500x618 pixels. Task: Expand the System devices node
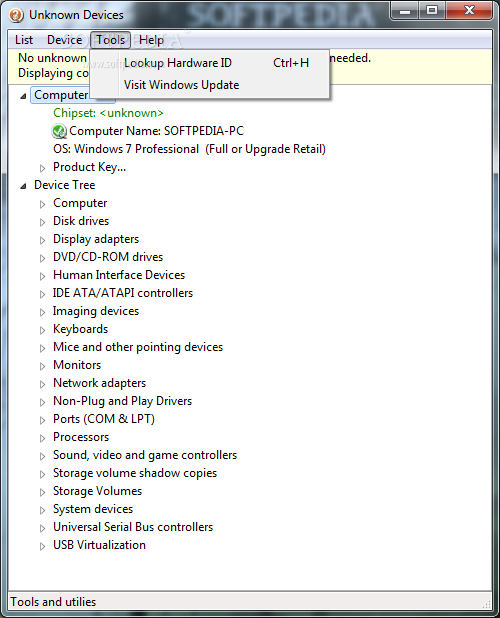click(x=43, y=510)
